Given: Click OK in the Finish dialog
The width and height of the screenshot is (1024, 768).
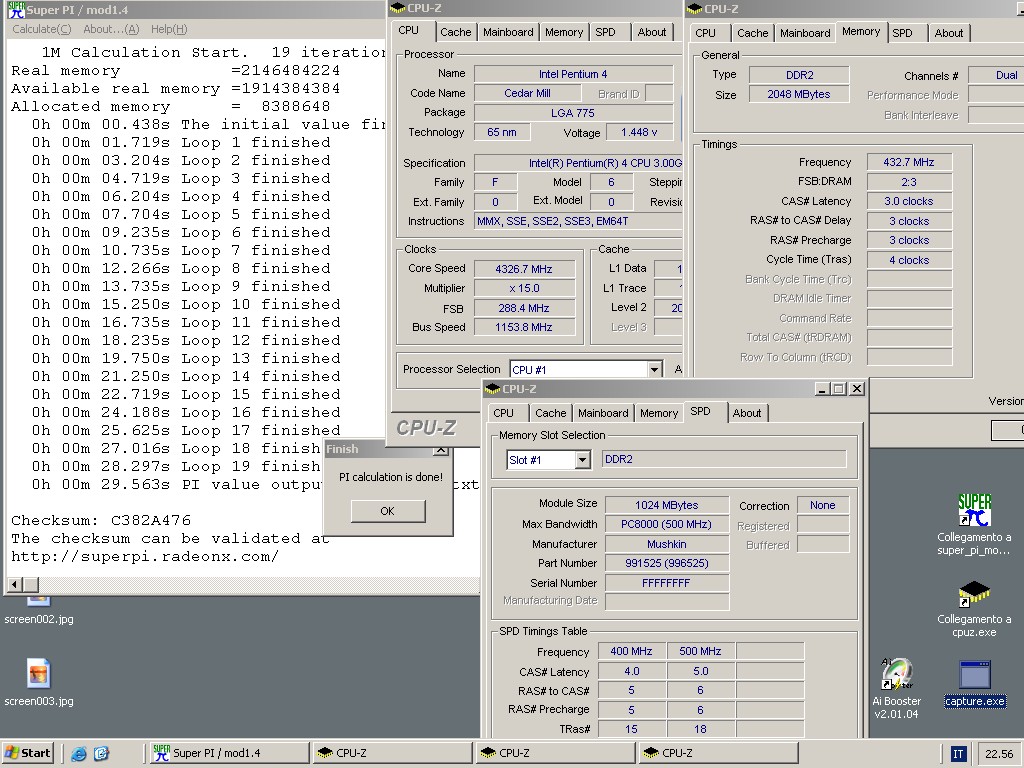Looking at the screenshot, I should pos(387,511).
